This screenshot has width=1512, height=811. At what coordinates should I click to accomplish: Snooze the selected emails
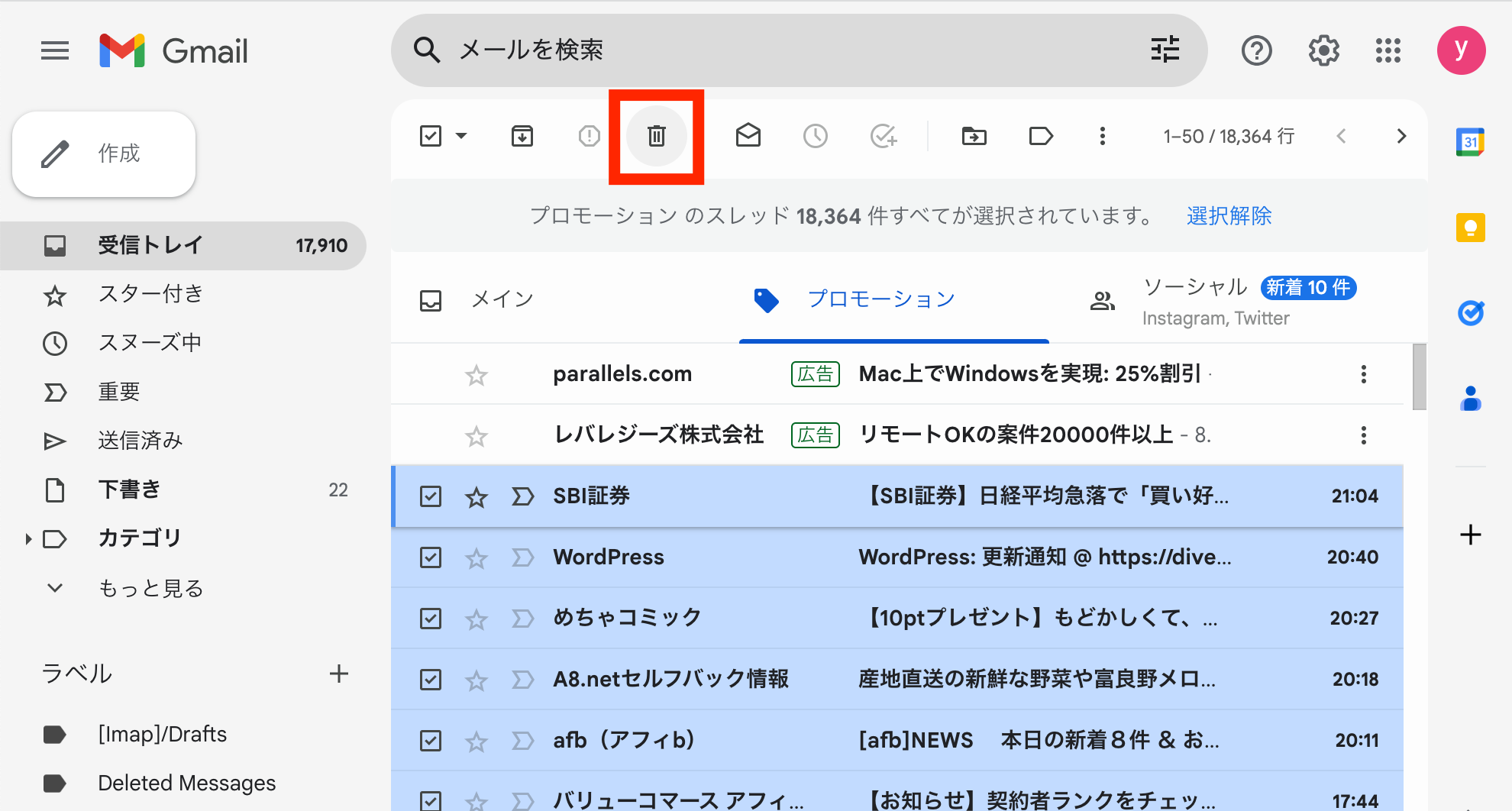(816, 136)
